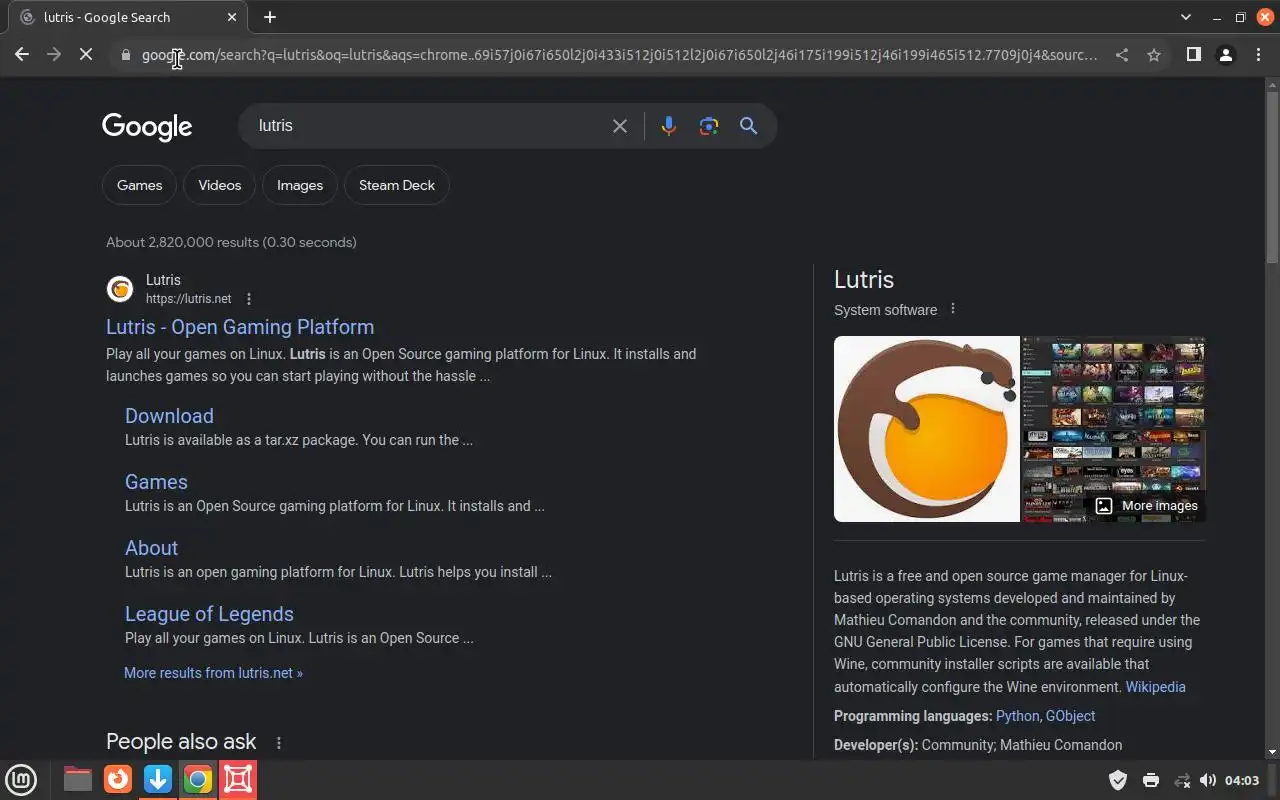This screenshot has height=800, width=1280.
Task: Open the Games sitelink
Action: point(156,482)
